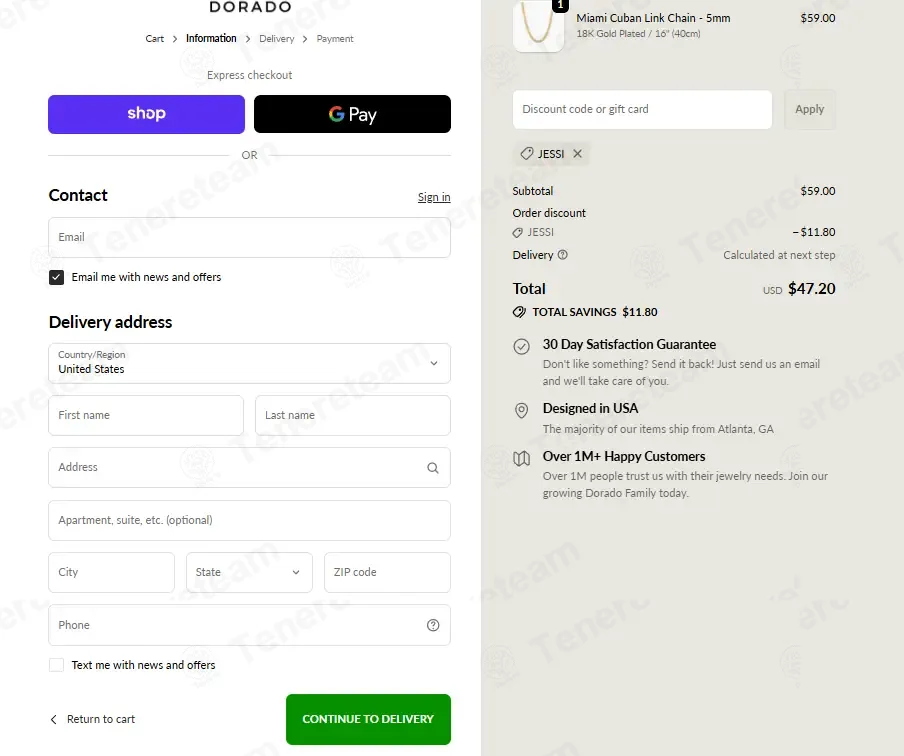The image size is (904, 756).
Task: Focus the Email input field
Action: click(249, 238)
